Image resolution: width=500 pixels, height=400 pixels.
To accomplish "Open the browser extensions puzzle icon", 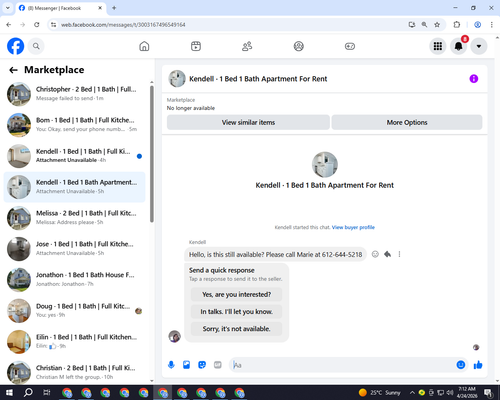I will [x=457, y=25].
